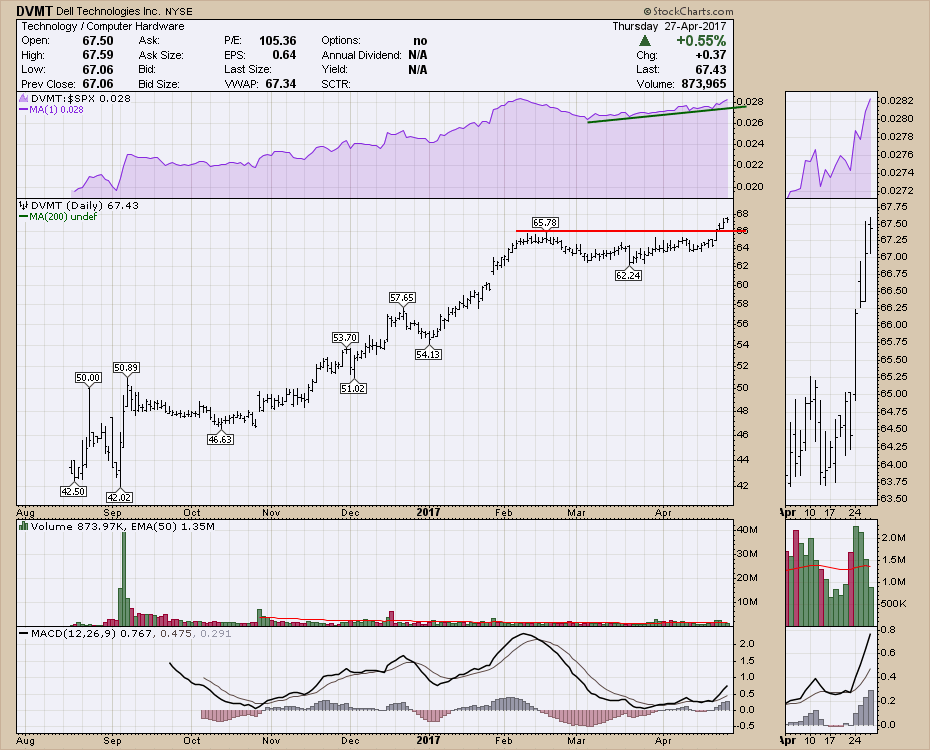
Task: Click the DVMT ticker symbol title
Action: pos(34,11)
